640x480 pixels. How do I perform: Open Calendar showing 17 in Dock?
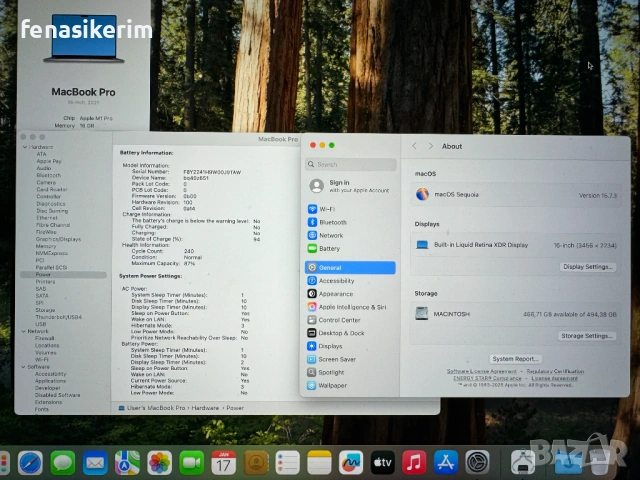223,463
